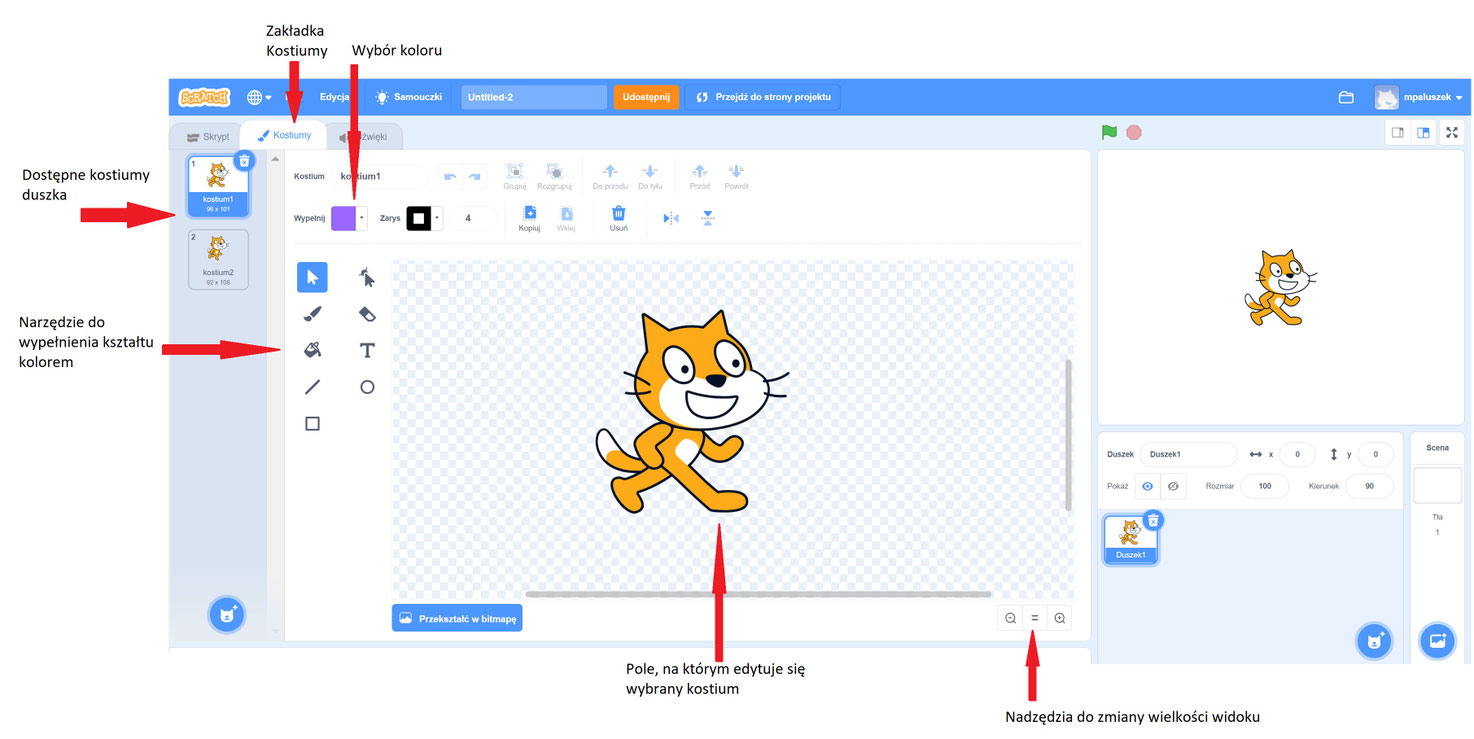The width and height of the screenshot is (1474, 739).
Task: Choose the Circle shape tool
Action: [x=367, y=386]
